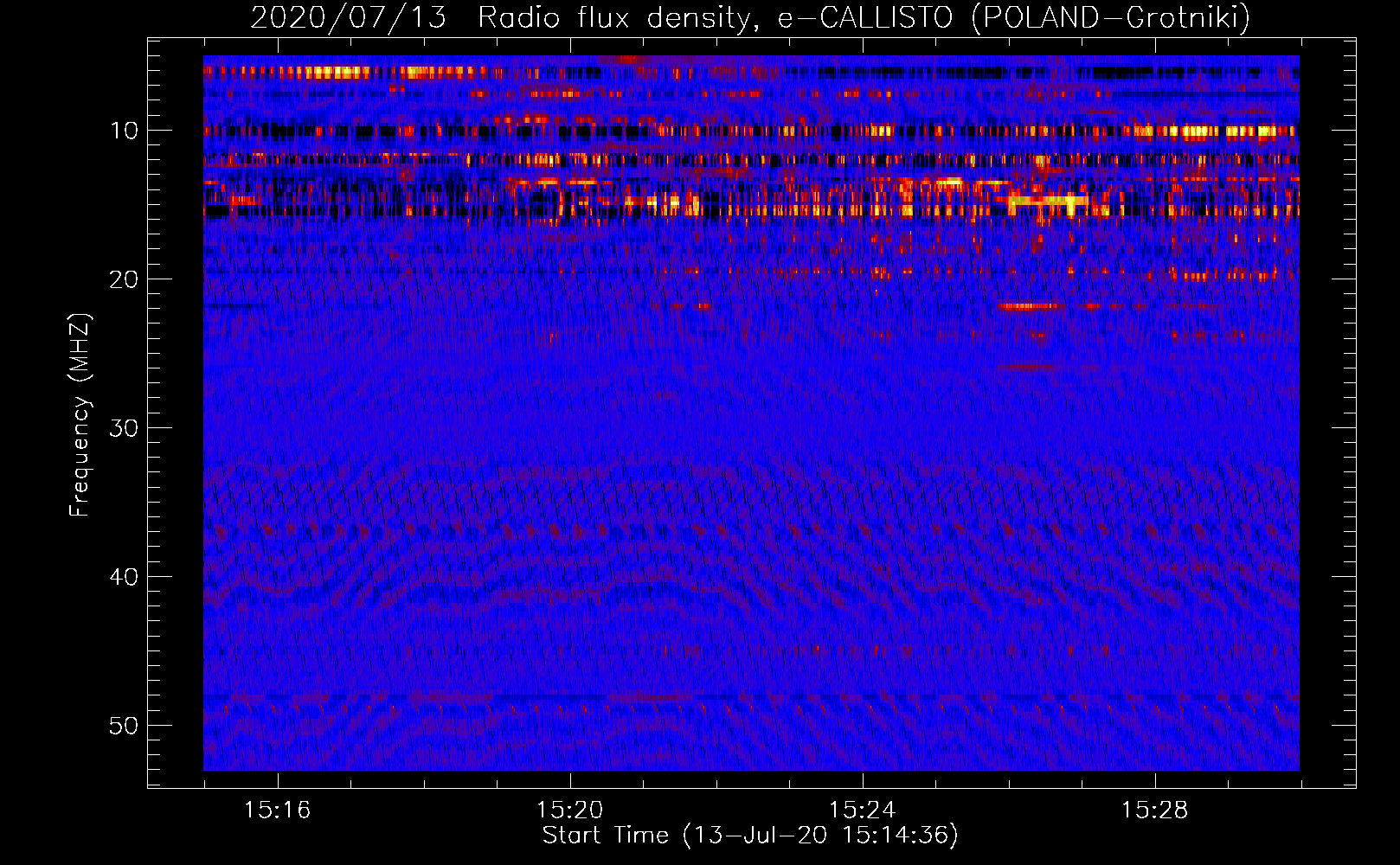Click the 15:28 time tick label

point(1154,810)
